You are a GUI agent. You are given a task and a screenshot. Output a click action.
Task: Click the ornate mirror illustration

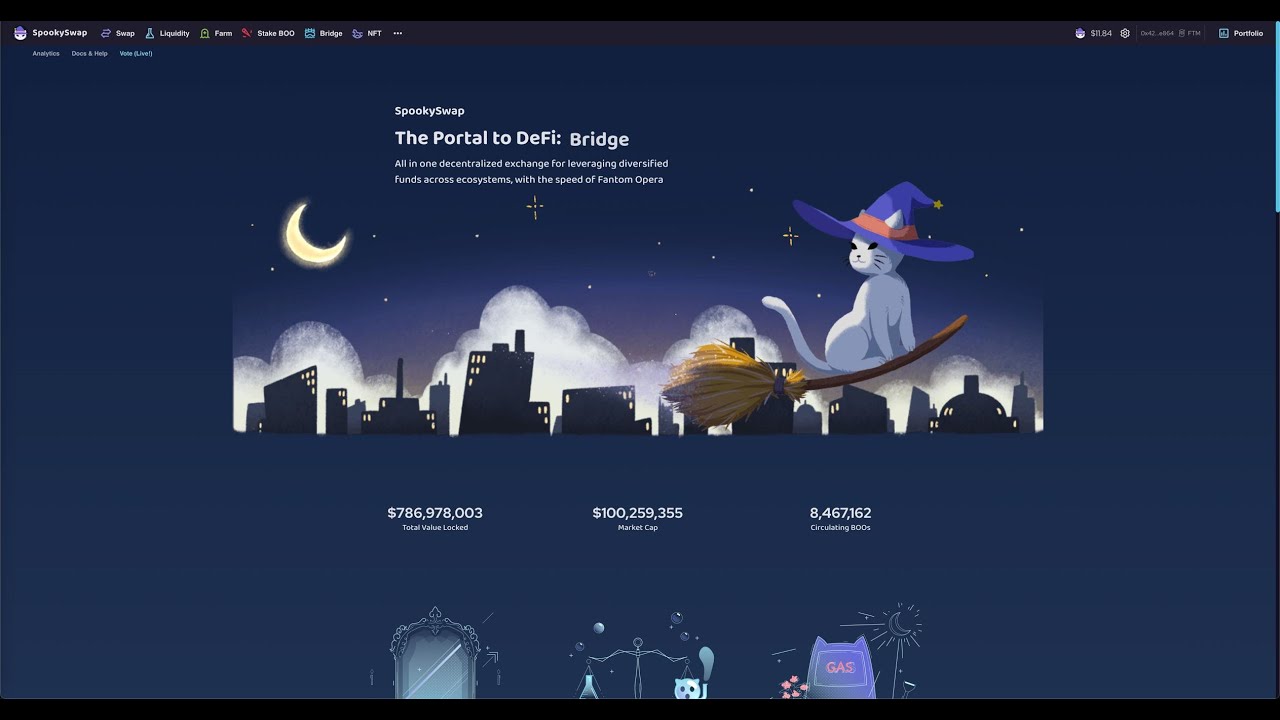click(x=434, y=653)
